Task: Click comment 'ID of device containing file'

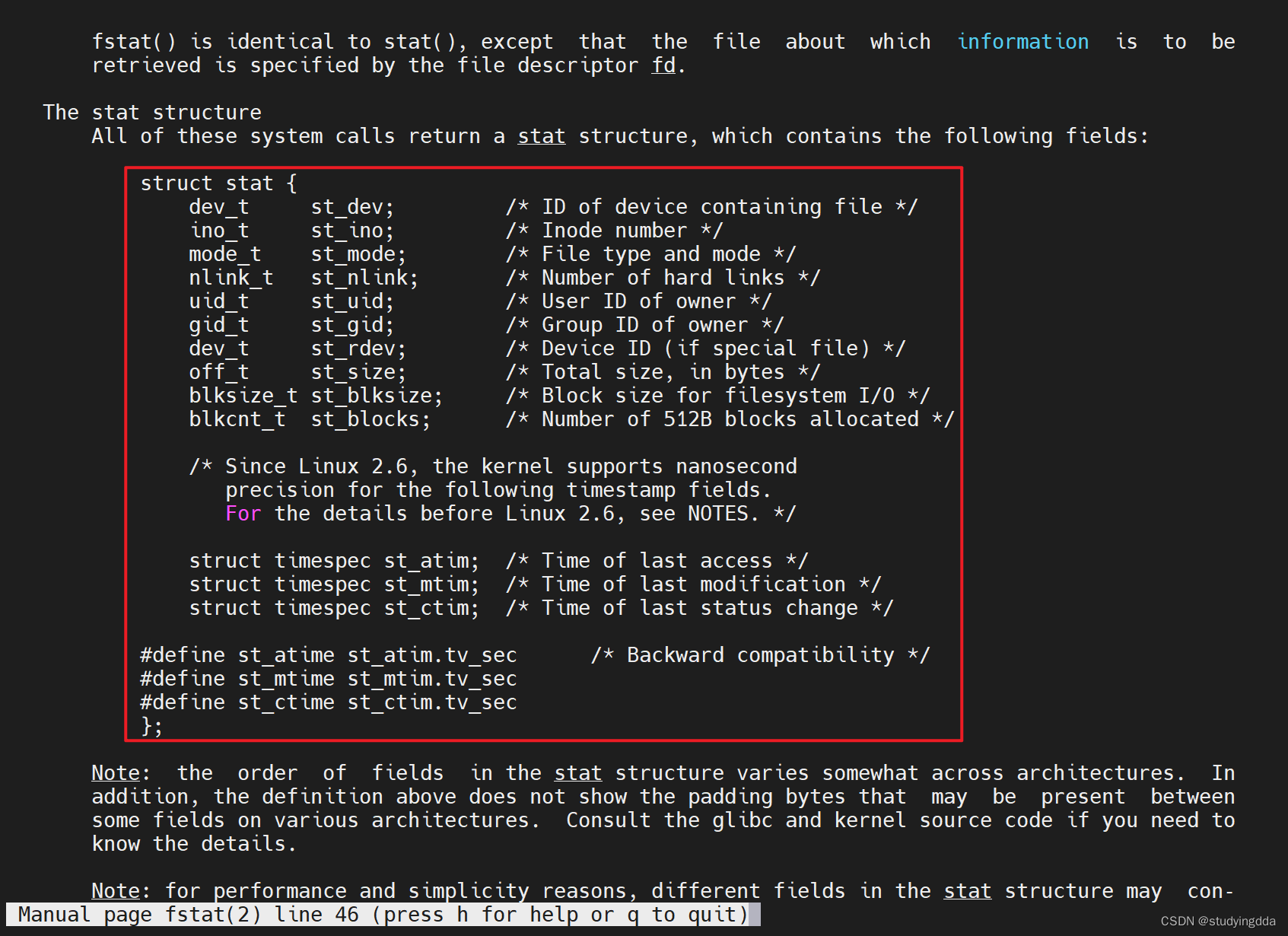Action: click(x=712, y=207)
